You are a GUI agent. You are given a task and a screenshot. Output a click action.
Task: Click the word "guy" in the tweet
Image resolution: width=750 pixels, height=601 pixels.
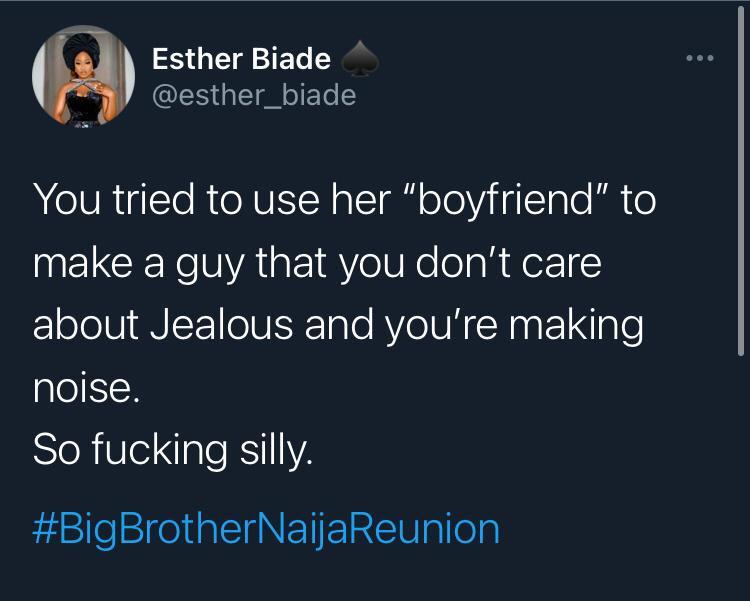coord(210,266)
